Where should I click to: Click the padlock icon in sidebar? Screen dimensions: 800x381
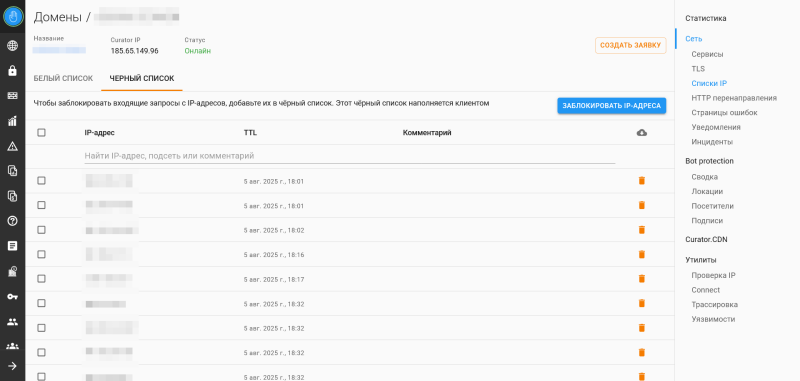coord(12,71)
